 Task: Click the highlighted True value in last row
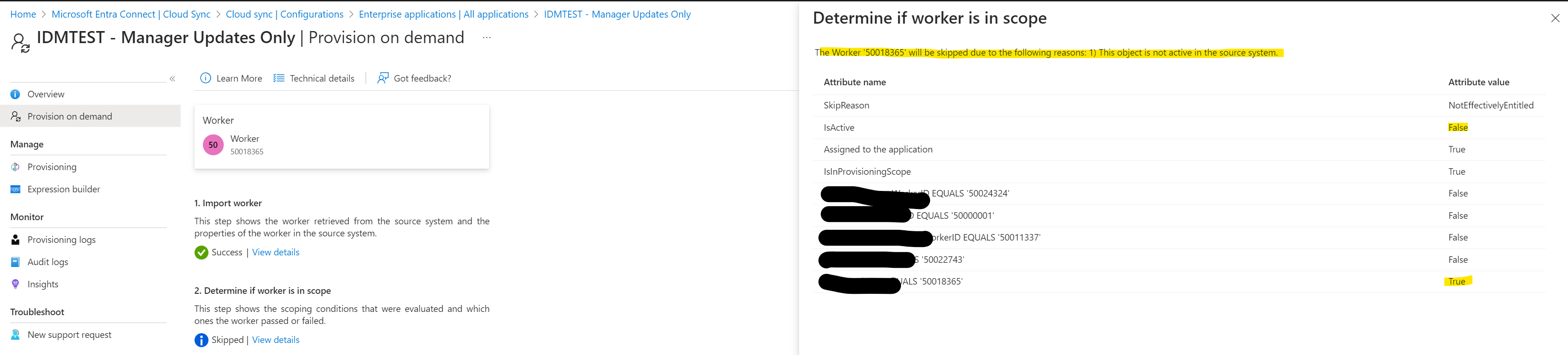1457,281
